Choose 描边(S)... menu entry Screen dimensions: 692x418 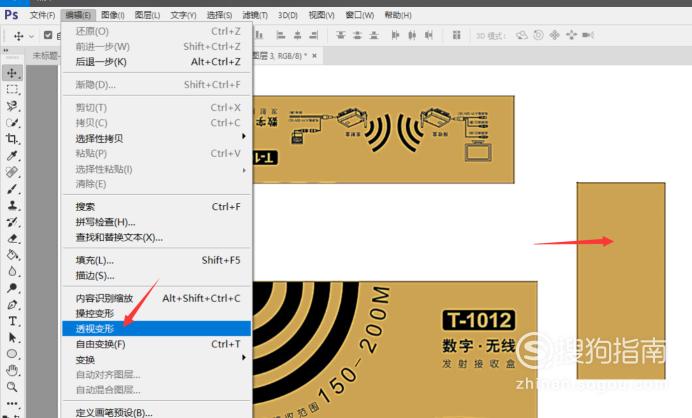(x=157, y=276)
